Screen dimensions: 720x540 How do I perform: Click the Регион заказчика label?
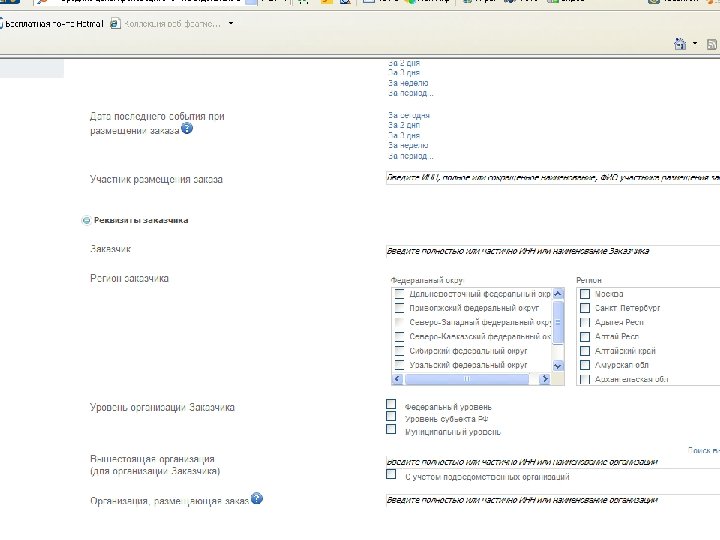[129, 278]
